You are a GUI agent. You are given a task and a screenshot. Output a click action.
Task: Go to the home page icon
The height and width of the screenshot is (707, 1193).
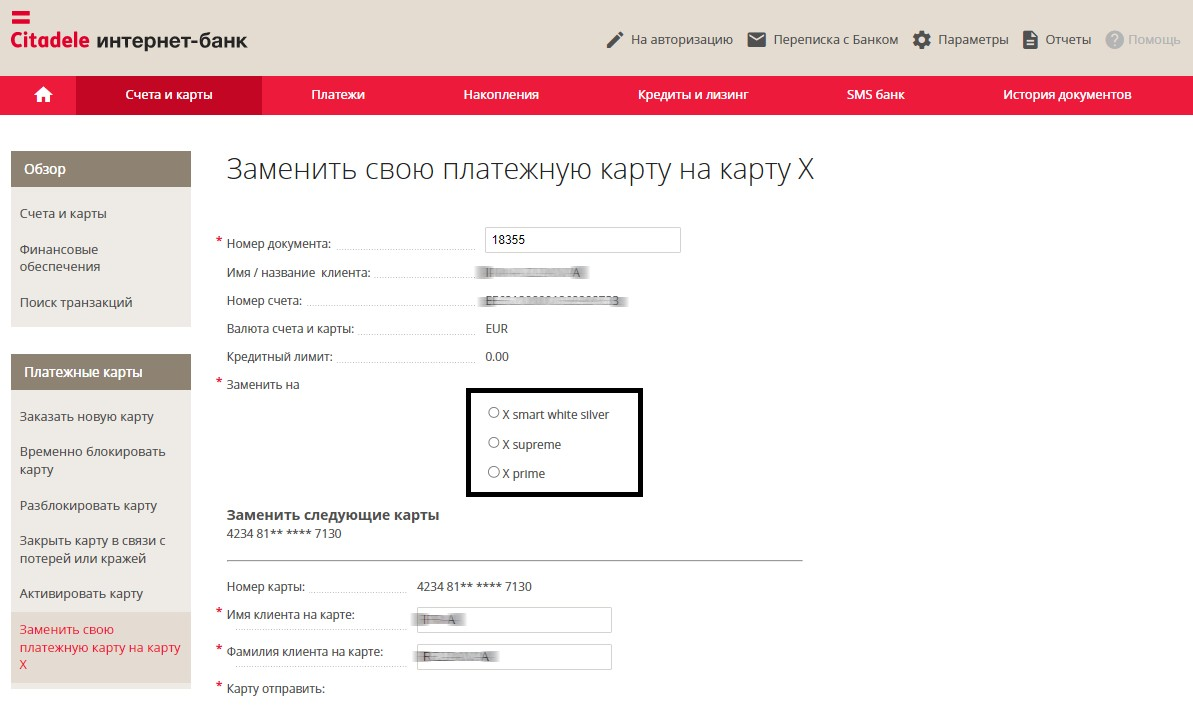click(x=43, y=94)
